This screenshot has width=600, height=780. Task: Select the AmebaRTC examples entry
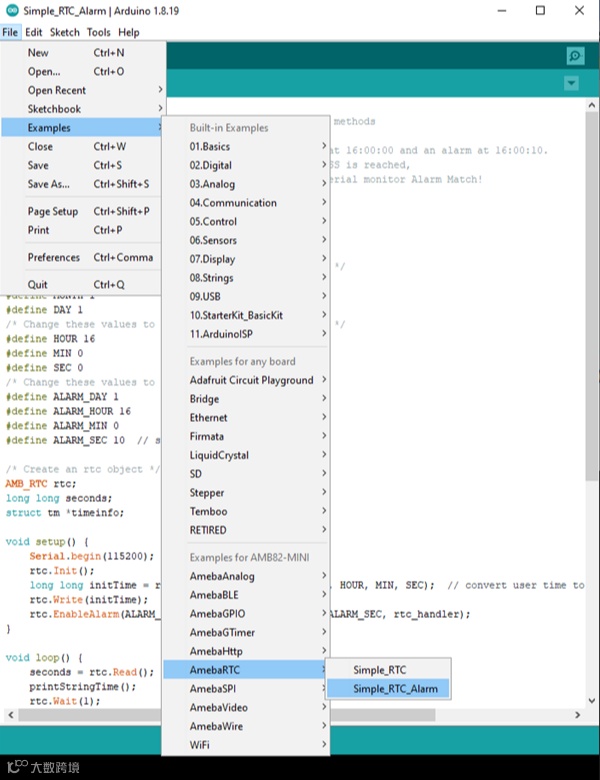click(246, 670)
